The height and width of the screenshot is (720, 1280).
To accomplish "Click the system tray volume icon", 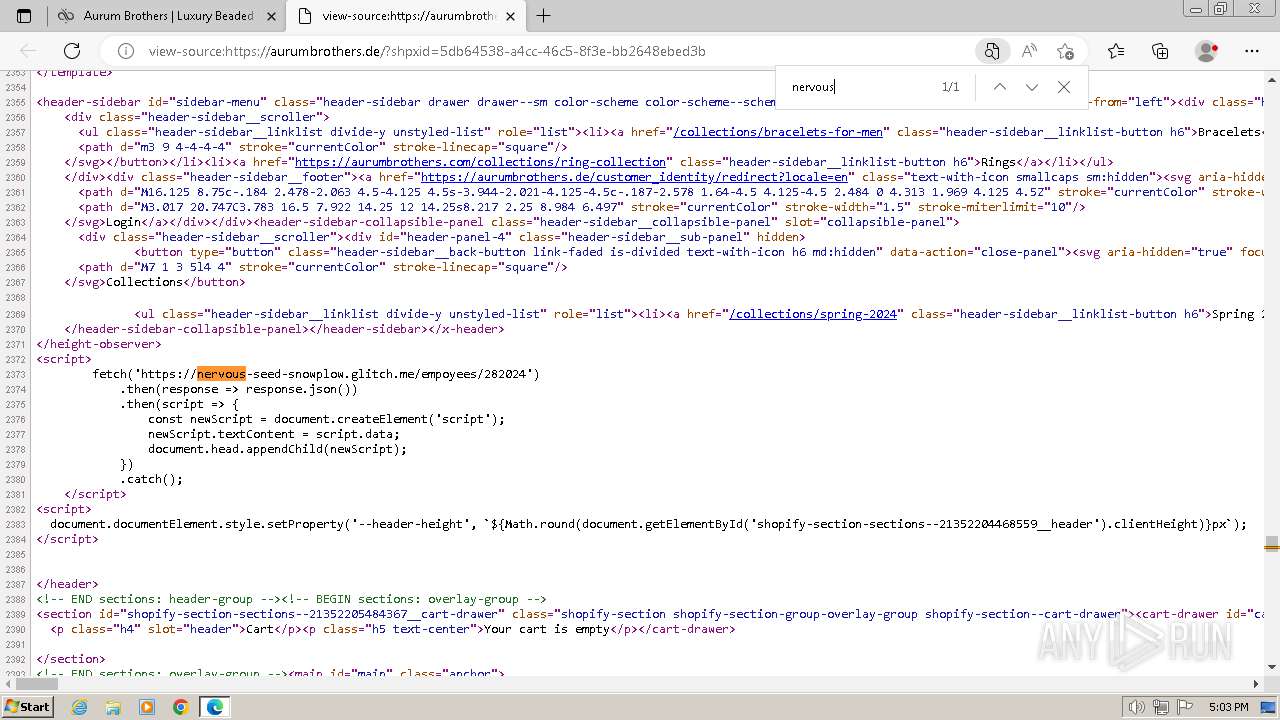I will [1136, 707].
